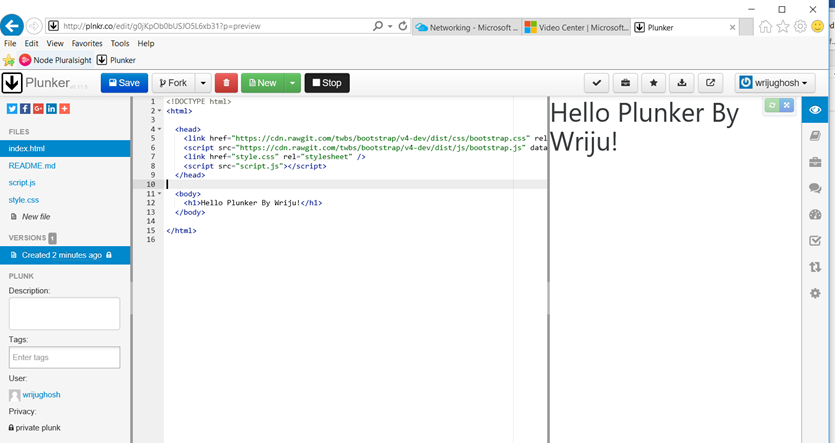Click the Plunker logo arrow icon
The image size is (835, 443).
pos(12,83)
